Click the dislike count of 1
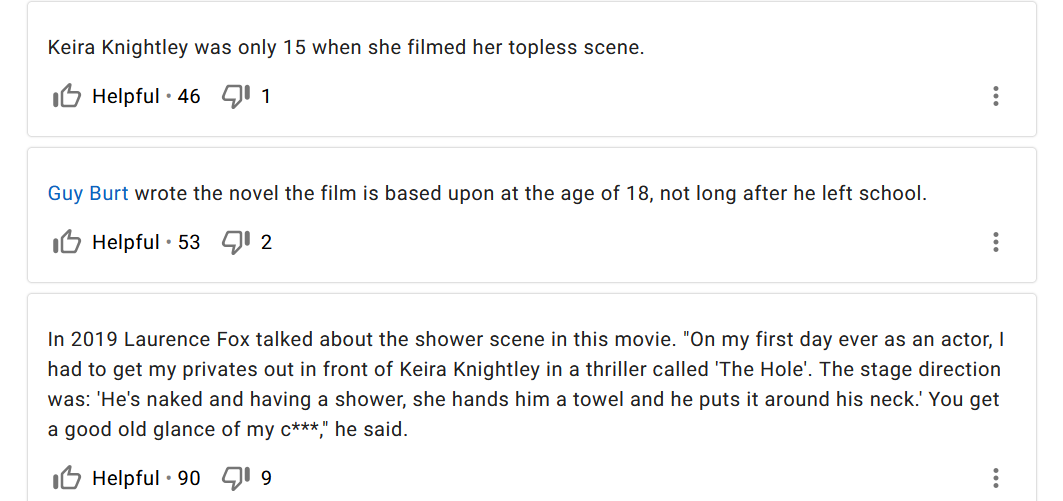Screen dimensions: 1063x501 pyautogui.click(x=266, y=97)
